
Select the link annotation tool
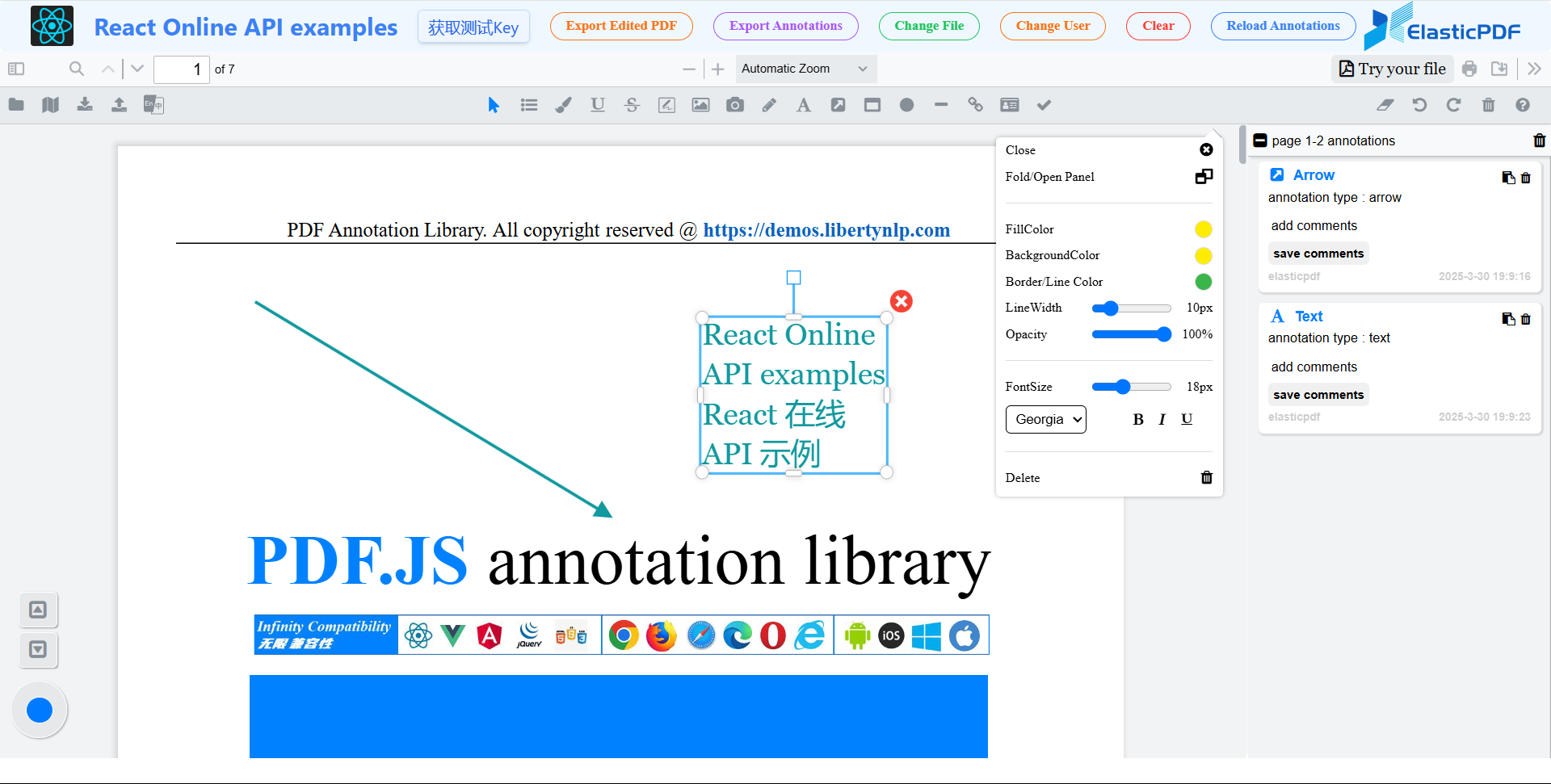pos(975,105)
